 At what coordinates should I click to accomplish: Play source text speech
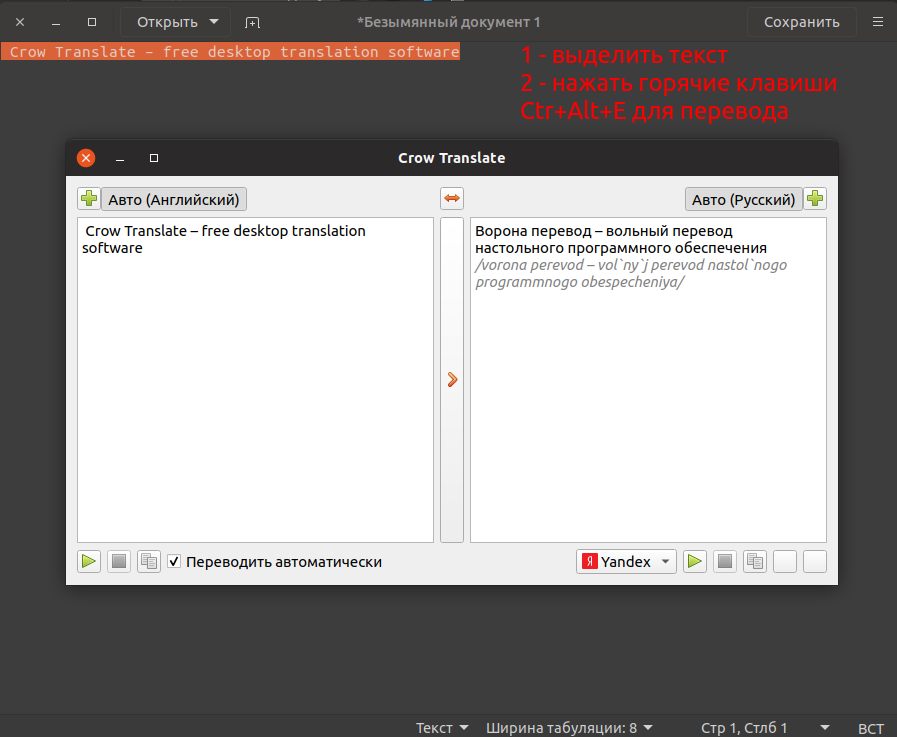(x=89, y=561)
